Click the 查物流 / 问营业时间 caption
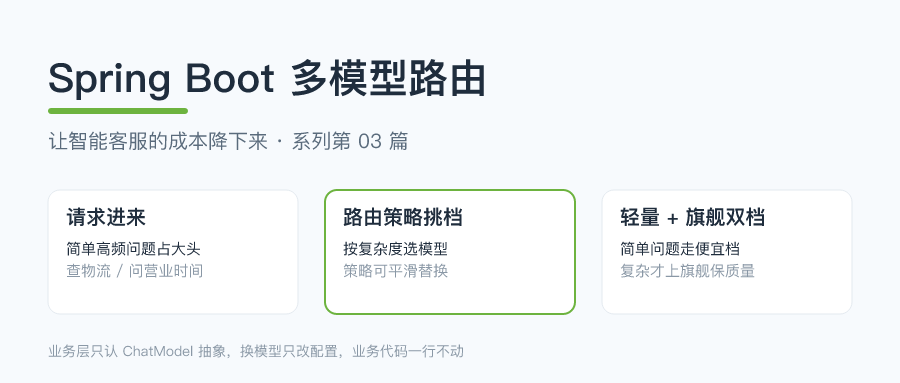This screenshot has height=383, width=900. (135, 271)
